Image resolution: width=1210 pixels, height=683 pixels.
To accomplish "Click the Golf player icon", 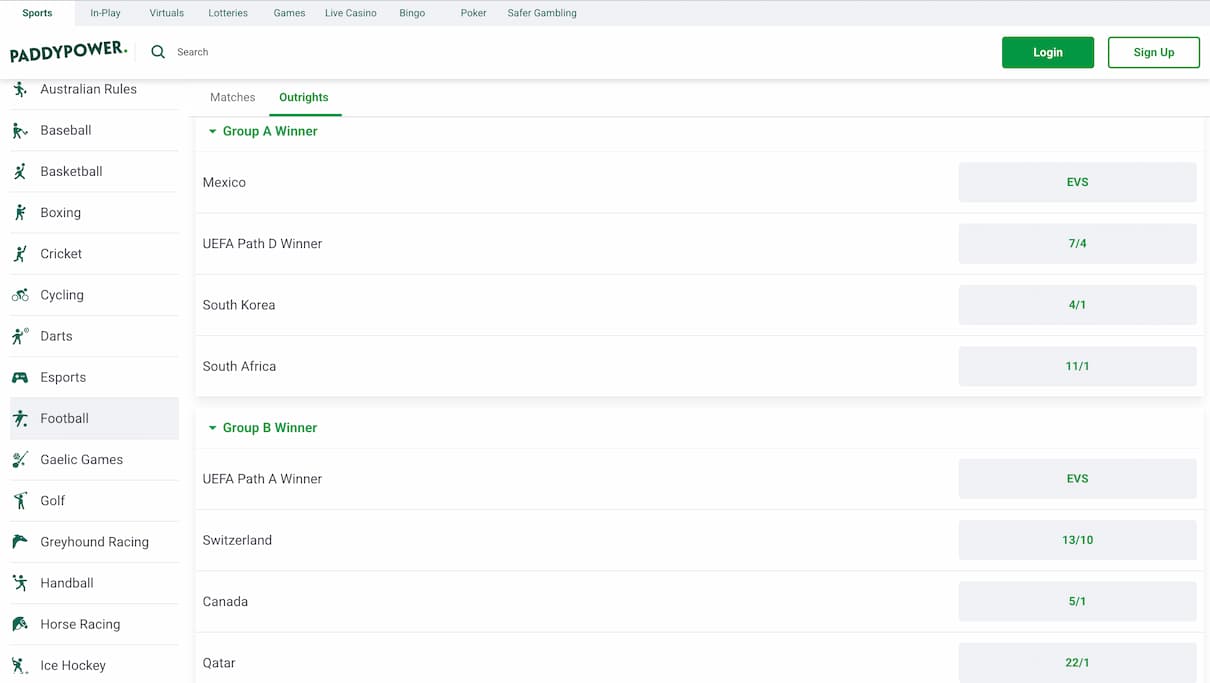I will 20,500.
